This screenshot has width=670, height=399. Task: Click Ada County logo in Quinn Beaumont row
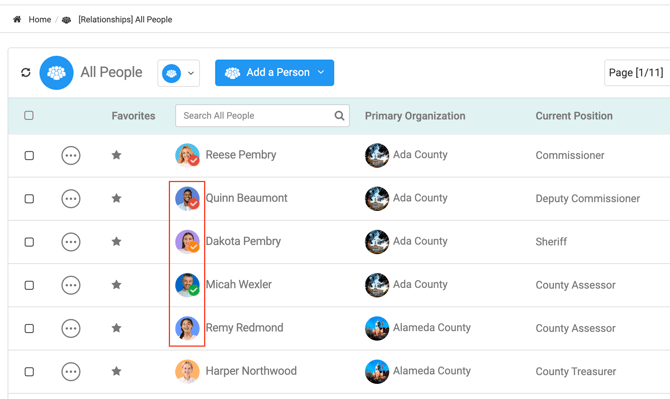[377, 198]
